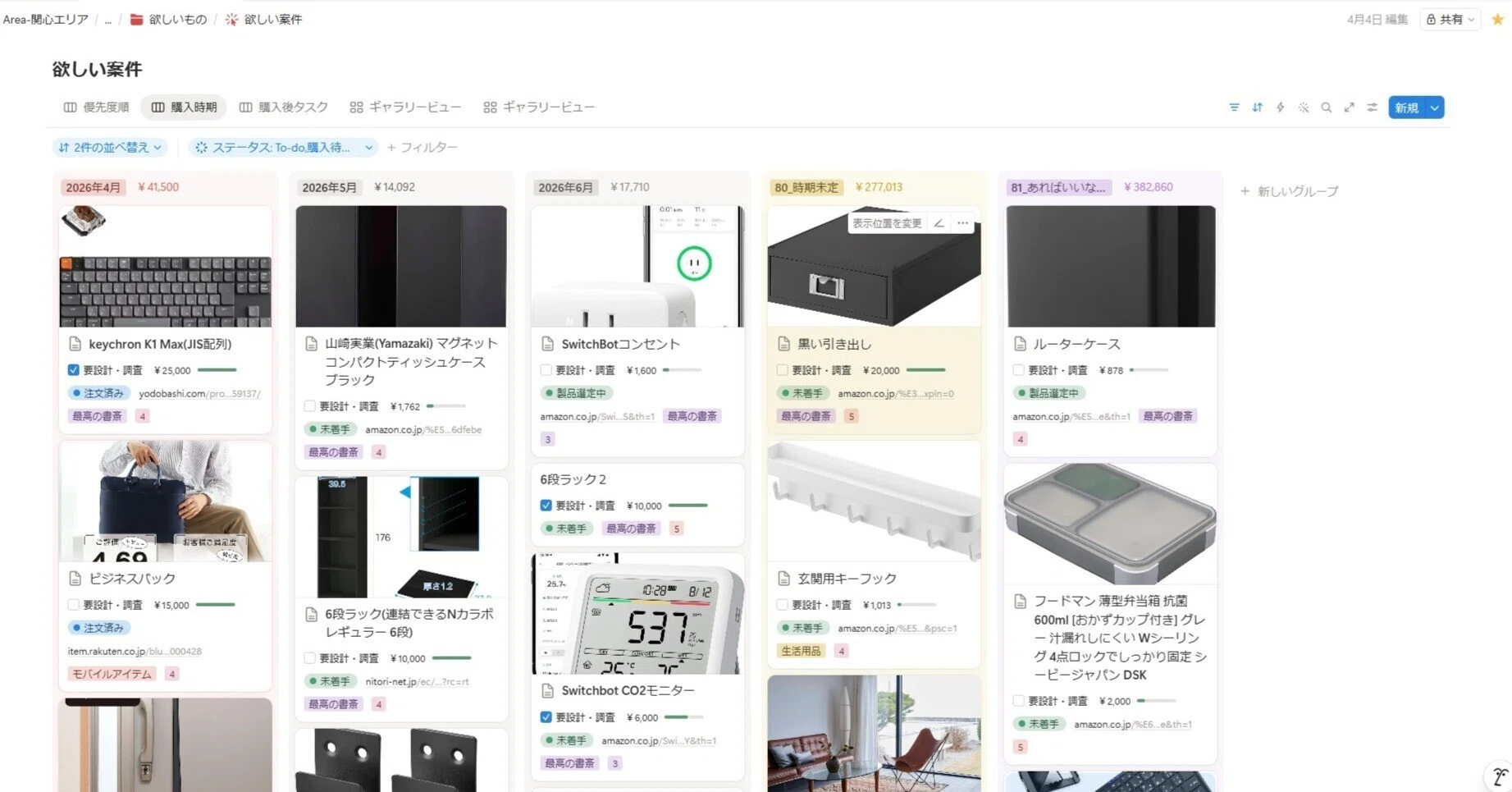1512x792 pixels.
Task: Uncheck 要設計・調査 on keychron K1 Max card
Action: pos(74,370)
